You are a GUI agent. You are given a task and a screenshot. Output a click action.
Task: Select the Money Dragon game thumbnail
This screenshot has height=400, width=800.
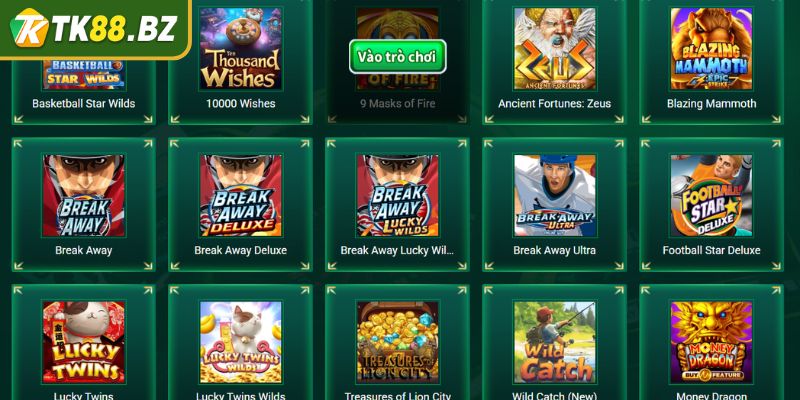(711, 342)
